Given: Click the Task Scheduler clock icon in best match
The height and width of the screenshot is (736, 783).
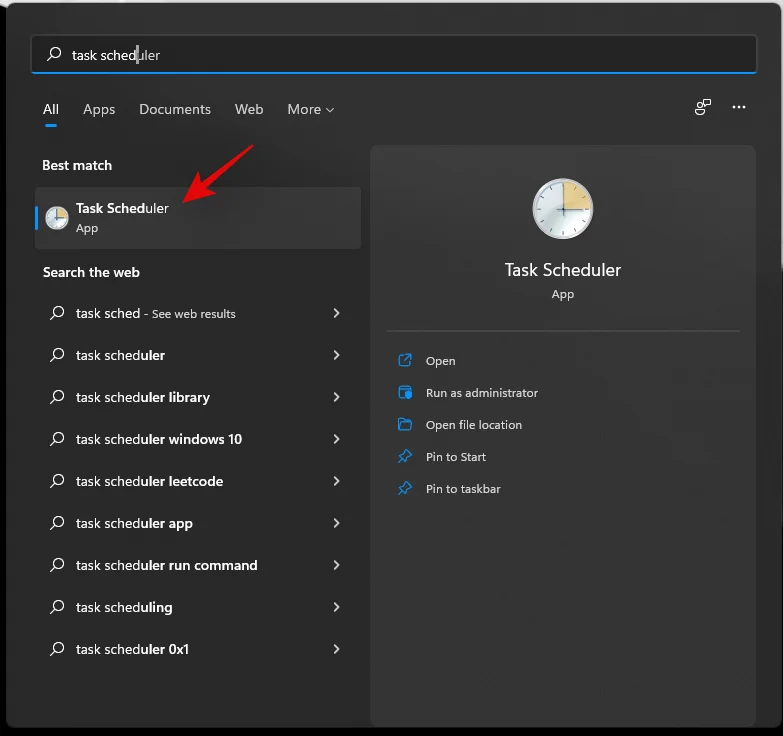Looking at the screenshot, I should pyautogui.click(x=57, y=218).
